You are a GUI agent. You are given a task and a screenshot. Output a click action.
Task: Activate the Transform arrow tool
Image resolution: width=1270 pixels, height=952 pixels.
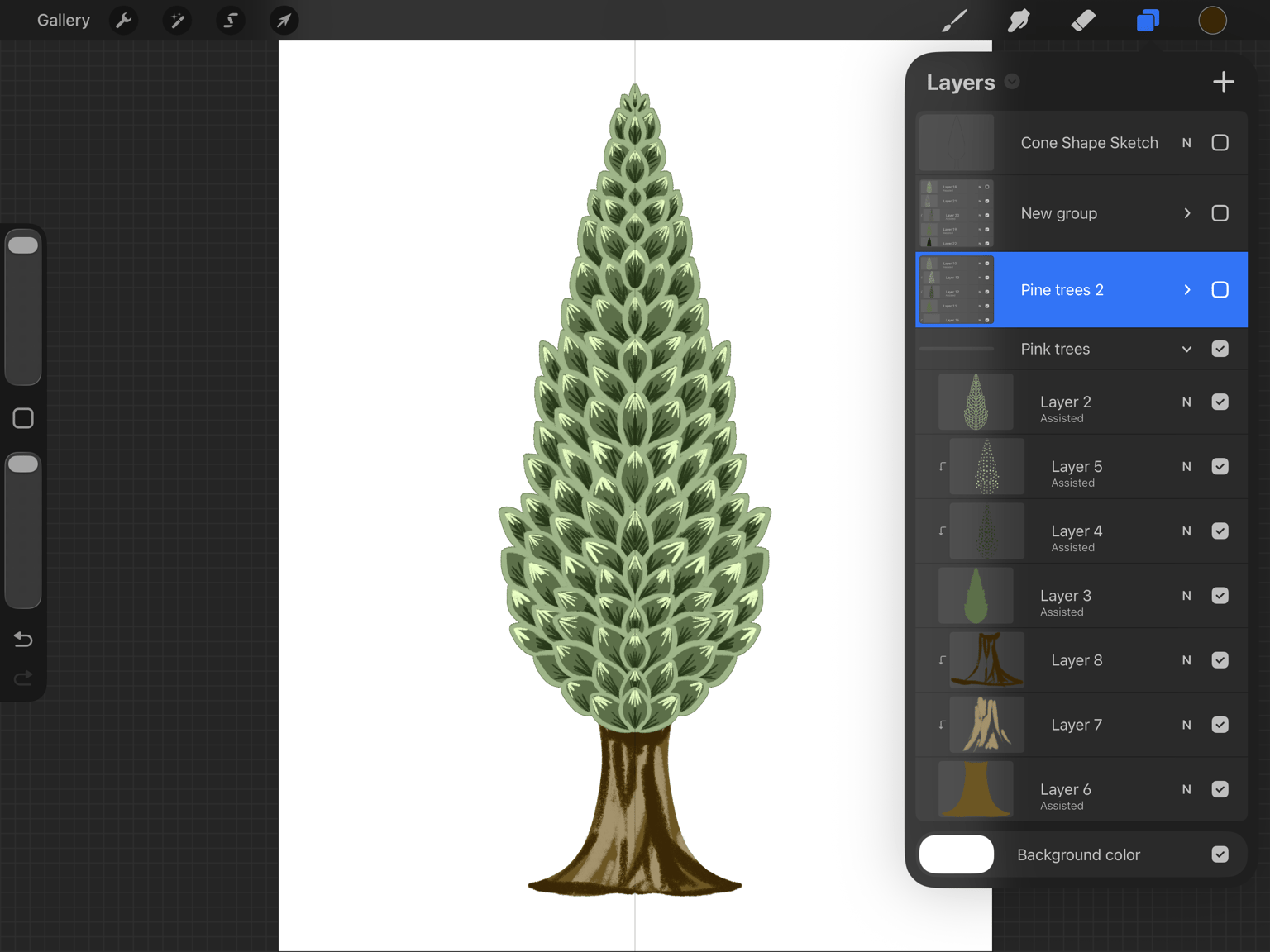pyautogui.click(x=284, y=20)
